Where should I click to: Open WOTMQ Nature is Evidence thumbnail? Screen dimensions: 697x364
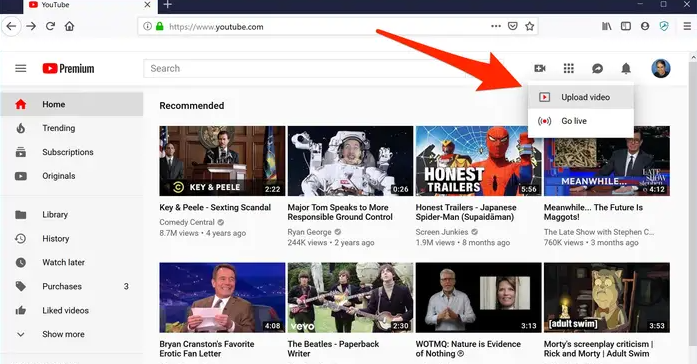[478, 297]
